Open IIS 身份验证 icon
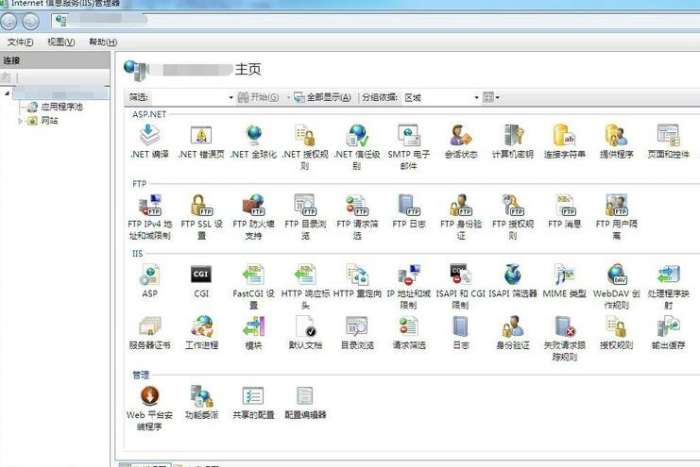The image size is (700, 467). [513, 333]
